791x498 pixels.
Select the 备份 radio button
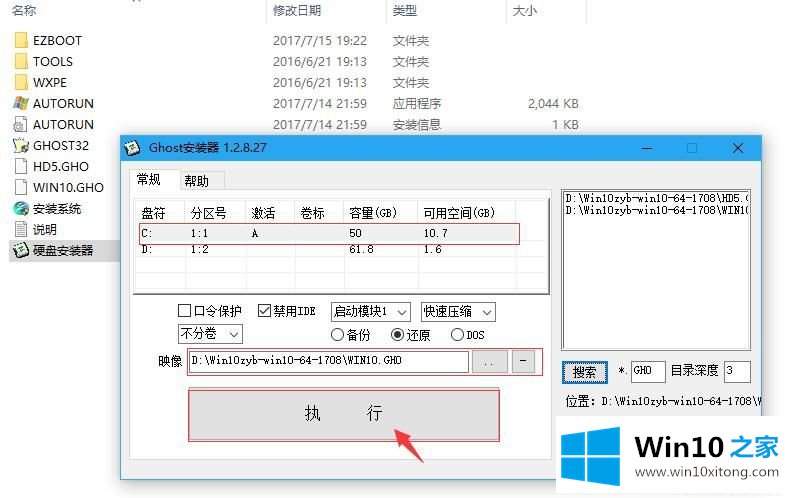pyautogui.click(x=337, y=335)
